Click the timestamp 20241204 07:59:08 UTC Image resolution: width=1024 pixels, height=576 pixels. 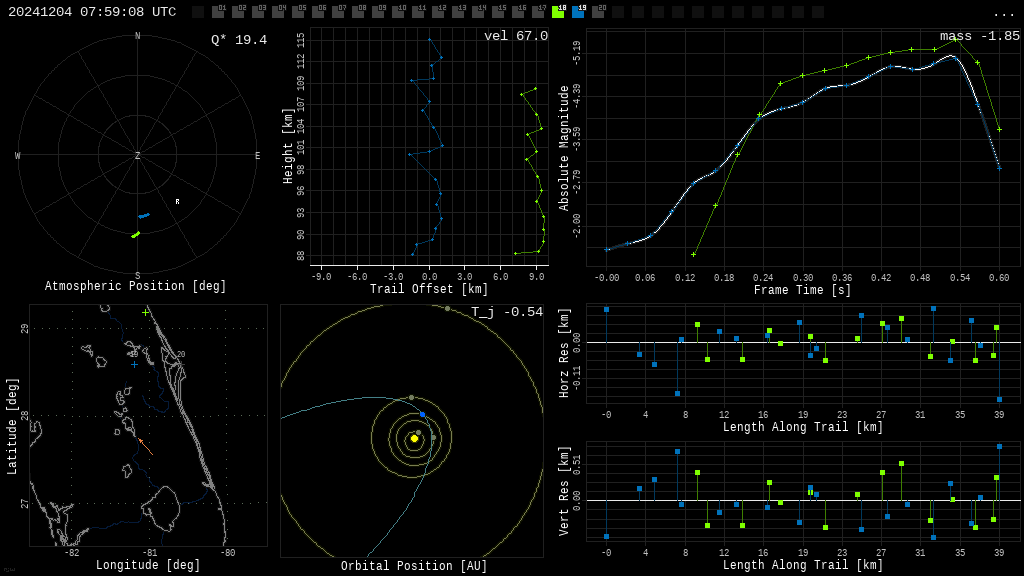click(92, 12)
